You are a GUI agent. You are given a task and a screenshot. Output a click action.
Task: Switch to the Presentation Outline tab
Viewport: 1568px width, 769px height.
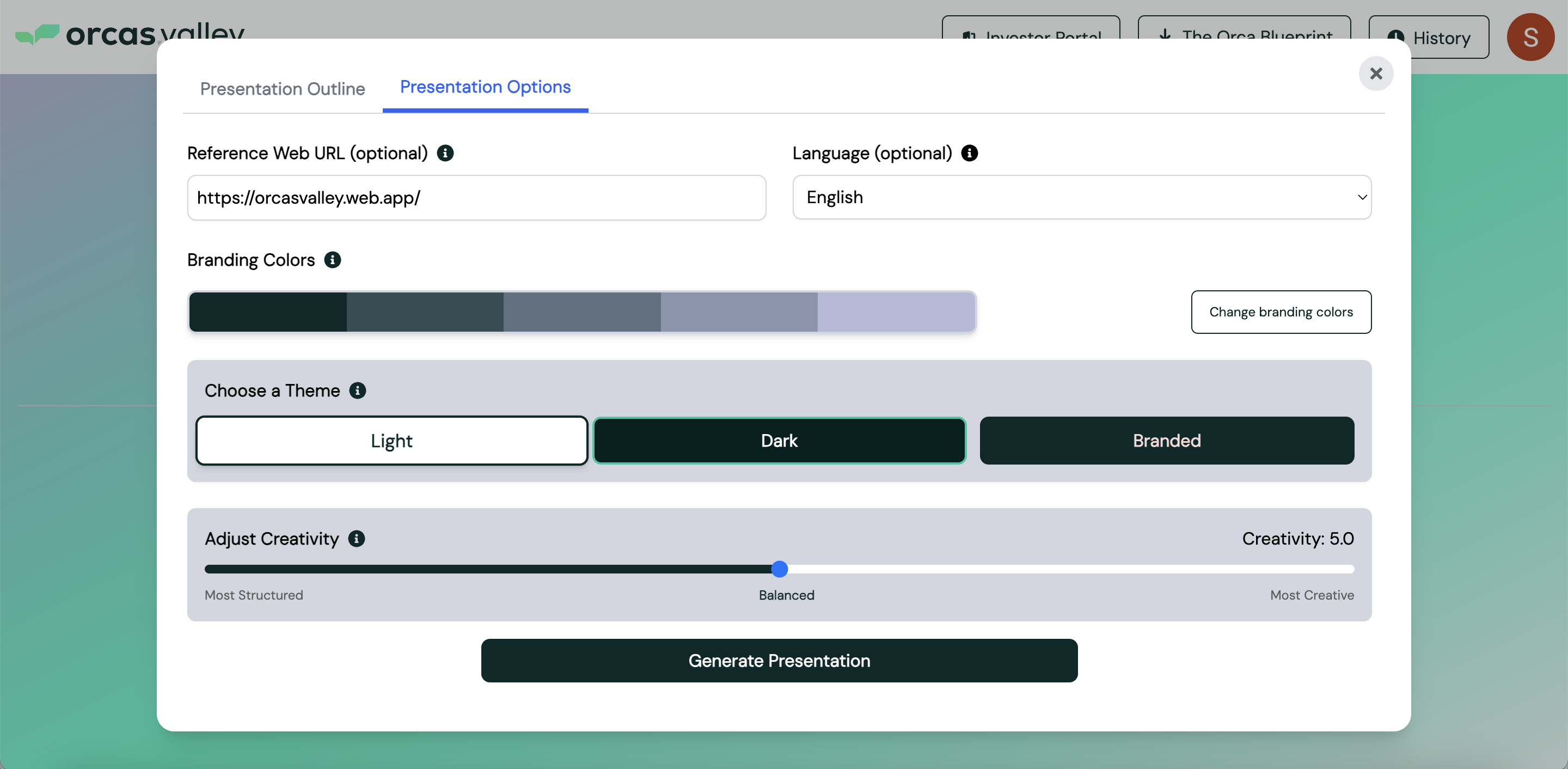(x=282, y=89)
